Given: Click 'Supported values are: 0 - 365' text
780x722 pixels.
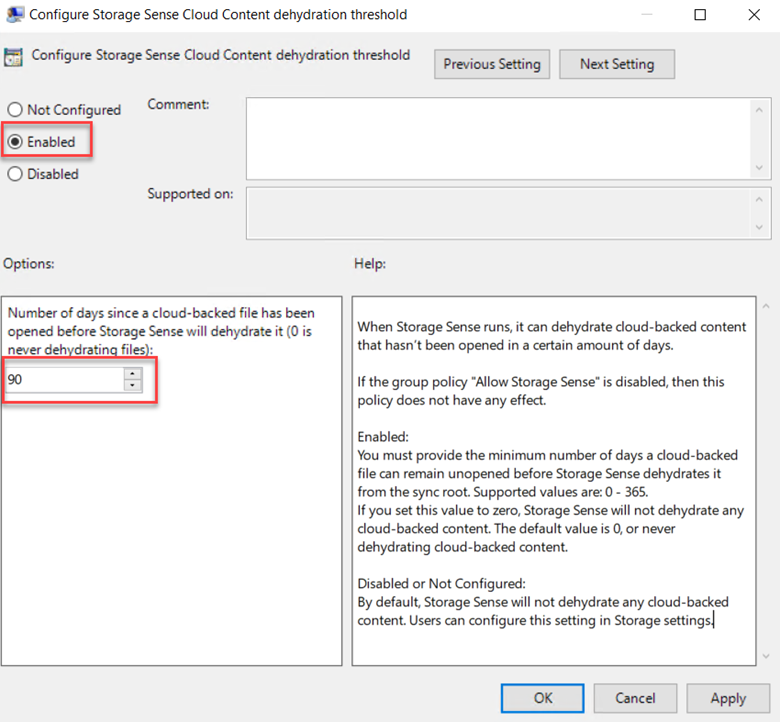Looking at the screenshot, I should (x=560, y=492).
